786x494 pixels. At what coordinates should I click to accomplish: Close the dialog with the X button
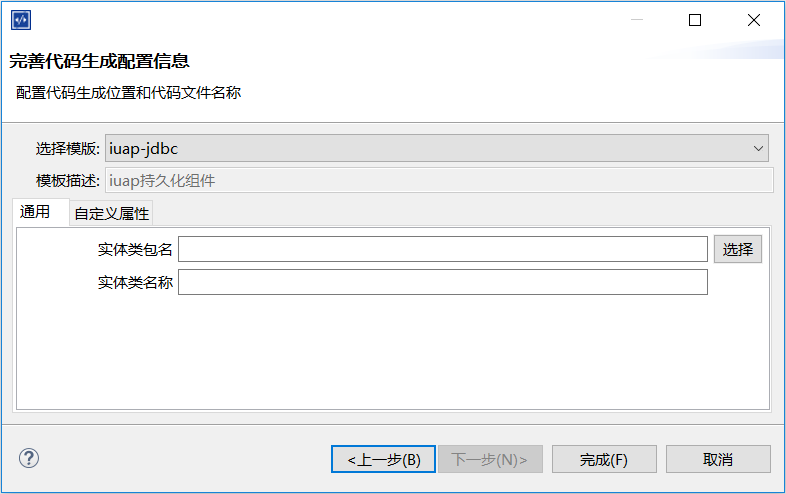(x=753, y=20)
